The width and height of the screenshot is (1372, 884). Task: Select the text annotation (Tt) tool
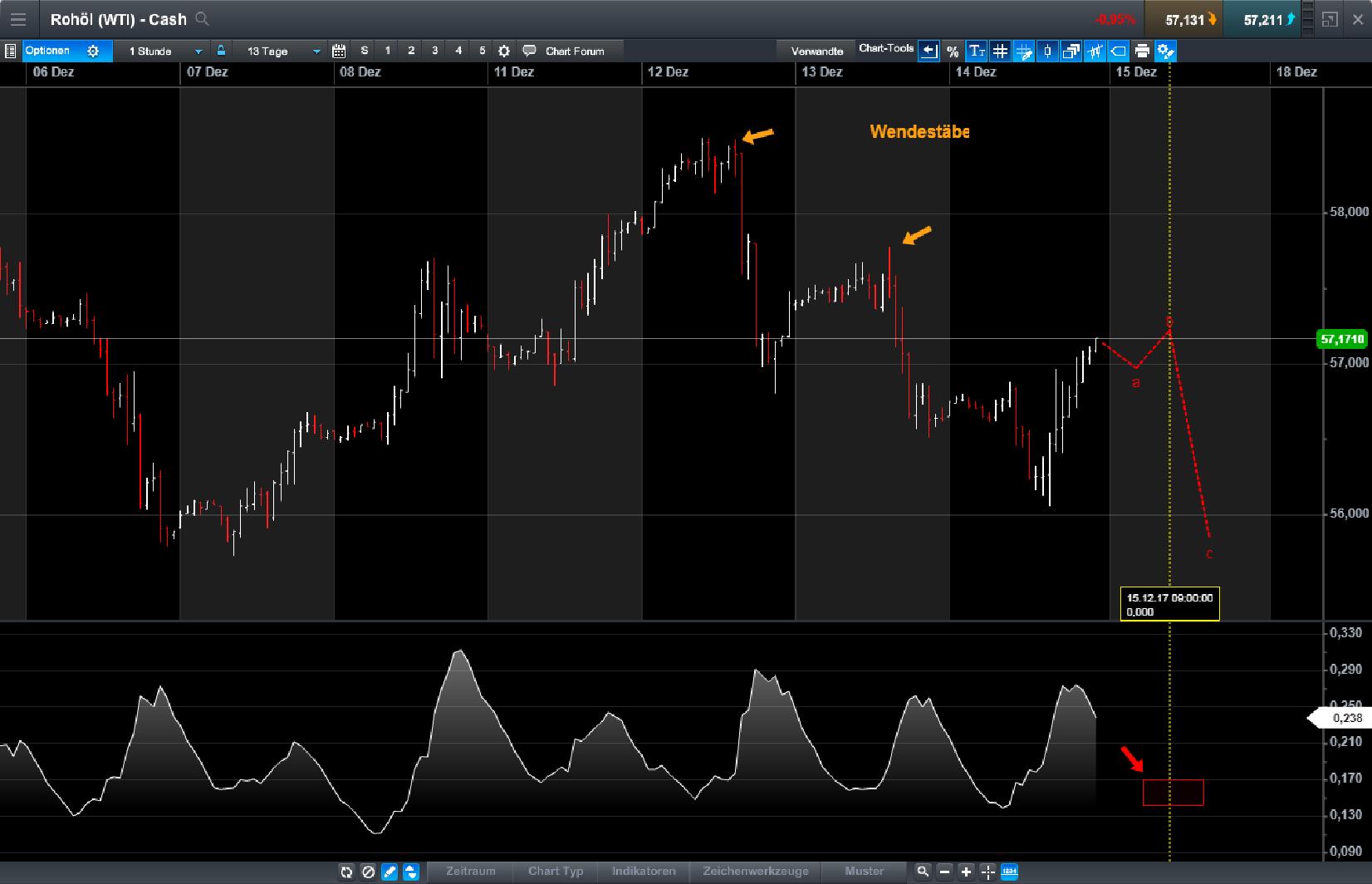978,51
